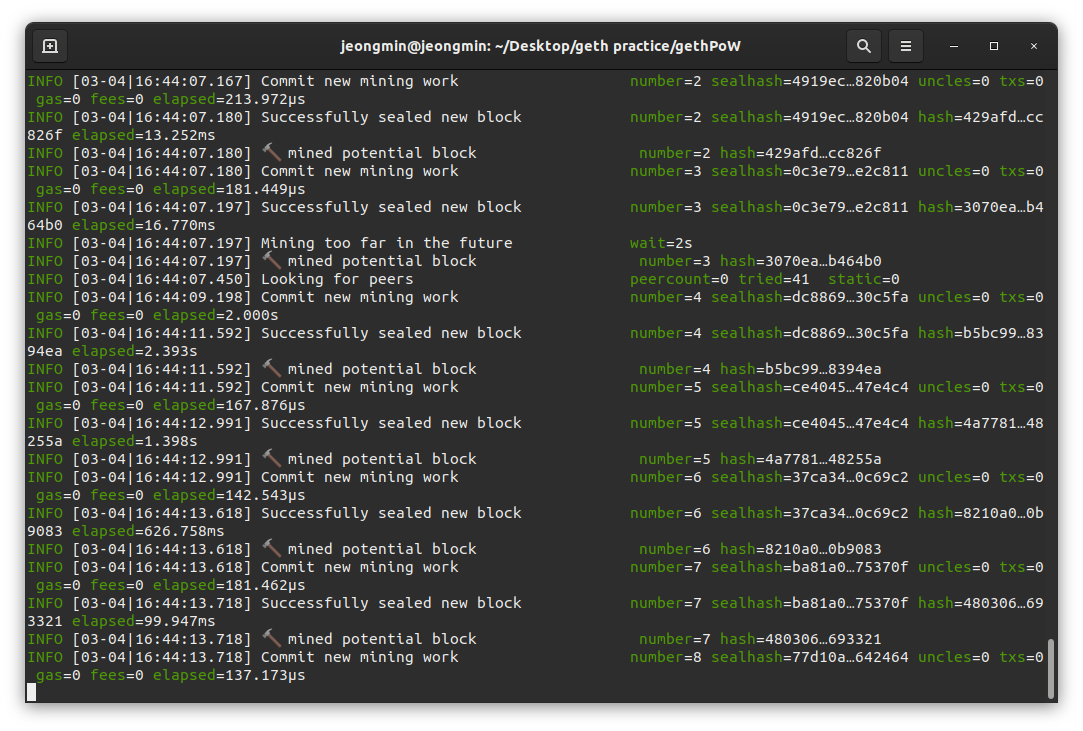The image size is (1083, 731).
Task: Click hash=4a7781…48255a on mined block line
Action: pos(801,459)
